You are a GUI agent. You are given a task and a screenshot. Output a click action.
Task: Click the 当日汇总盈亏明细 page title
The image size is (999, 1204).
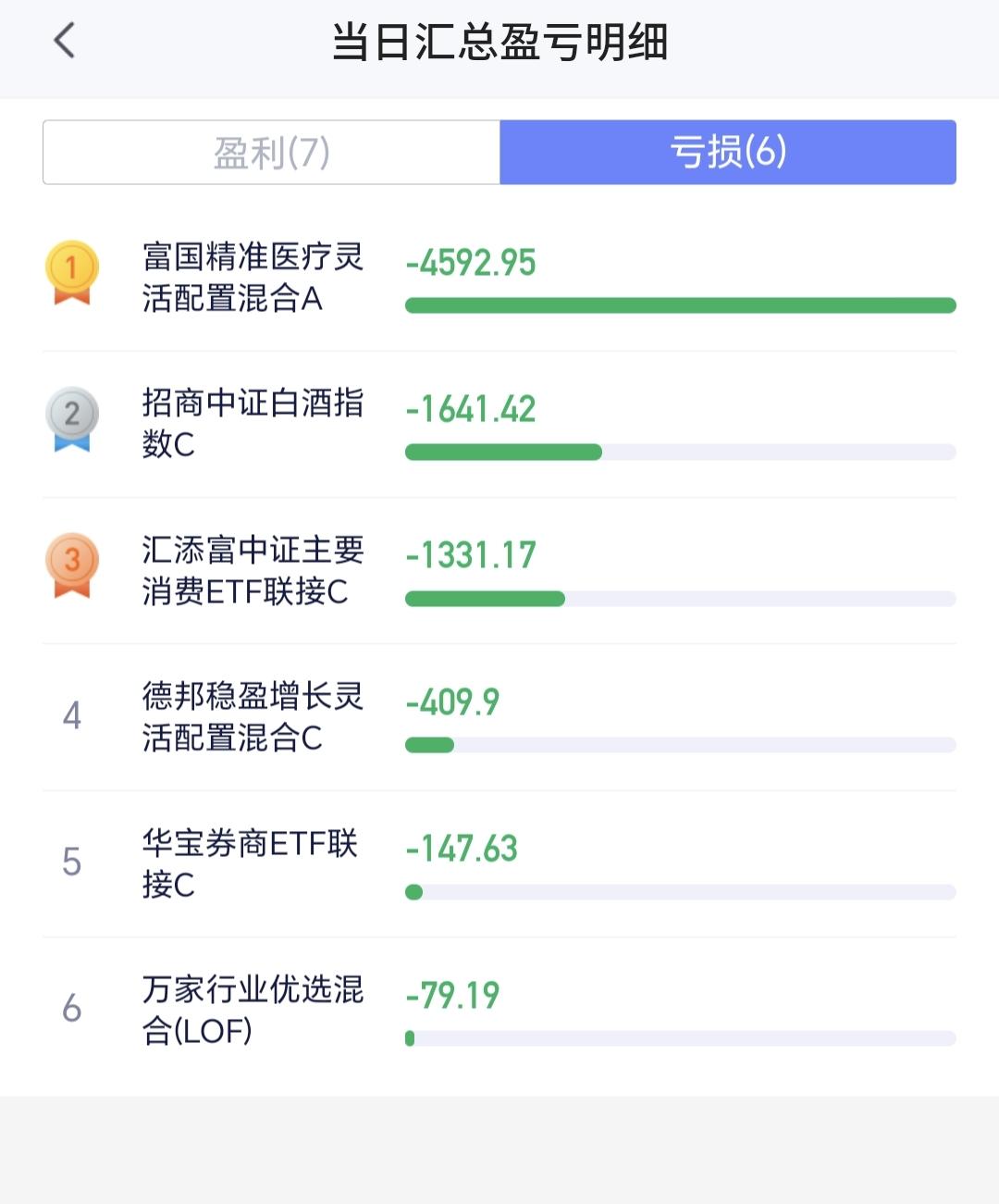(499, 43)
